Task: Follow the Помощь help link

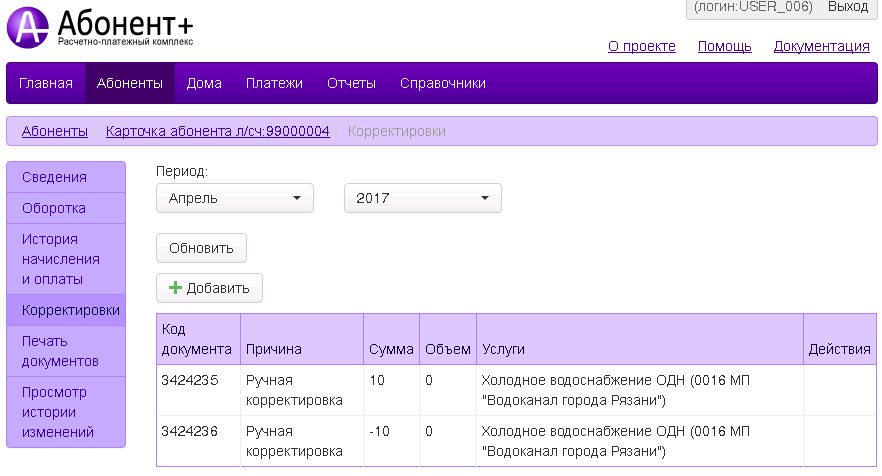Action: point(724,46)
